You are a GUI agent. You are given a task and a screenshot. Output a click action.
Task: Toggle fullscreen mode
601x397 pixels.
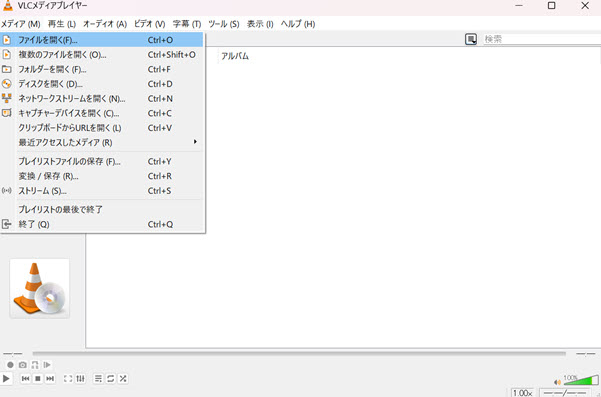pyautogui.click(x=68, y=379)
